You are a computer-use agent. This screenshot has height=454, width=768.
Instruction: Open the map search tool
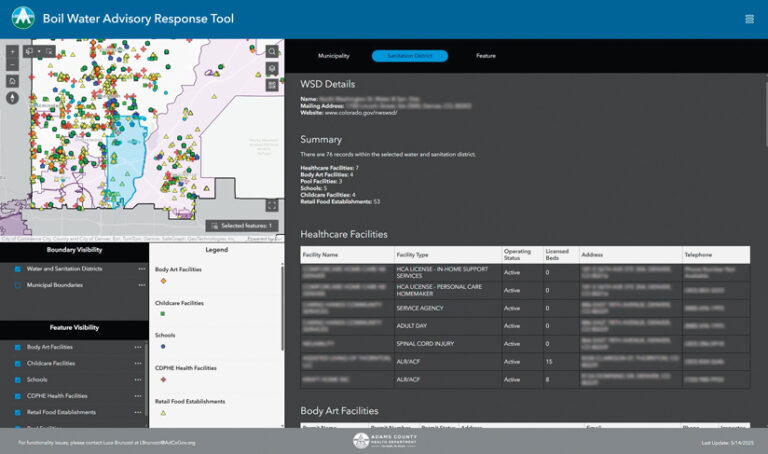coord(272,51)
